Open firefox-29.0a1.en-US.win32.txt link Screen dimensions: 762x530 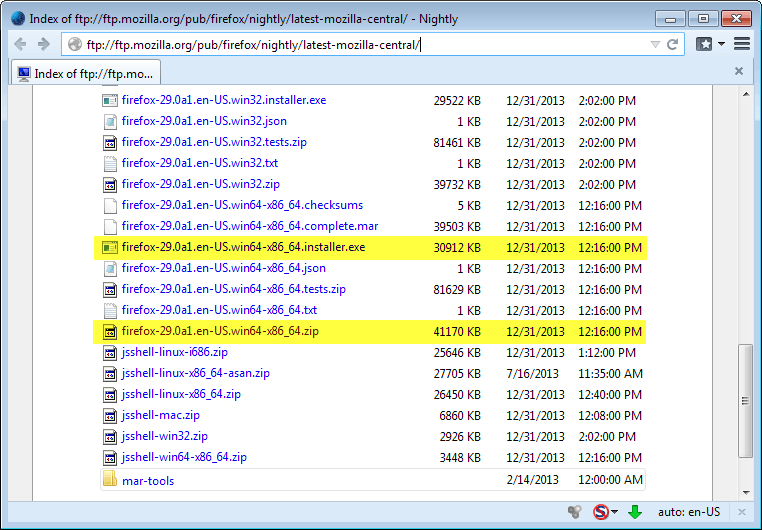coord(200,163)
